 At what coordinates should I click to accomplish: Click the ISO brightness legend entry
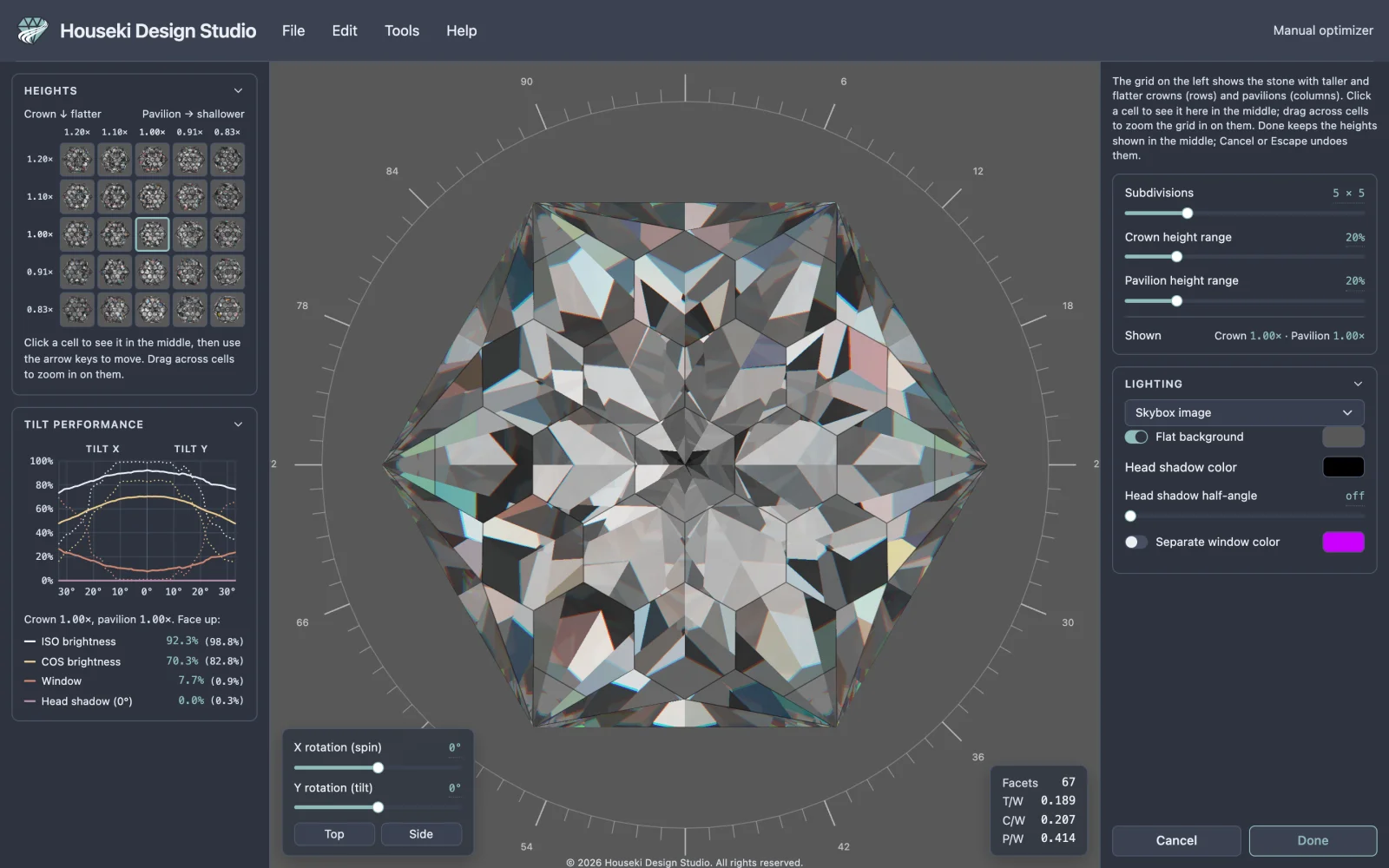(x=78, y=641)
